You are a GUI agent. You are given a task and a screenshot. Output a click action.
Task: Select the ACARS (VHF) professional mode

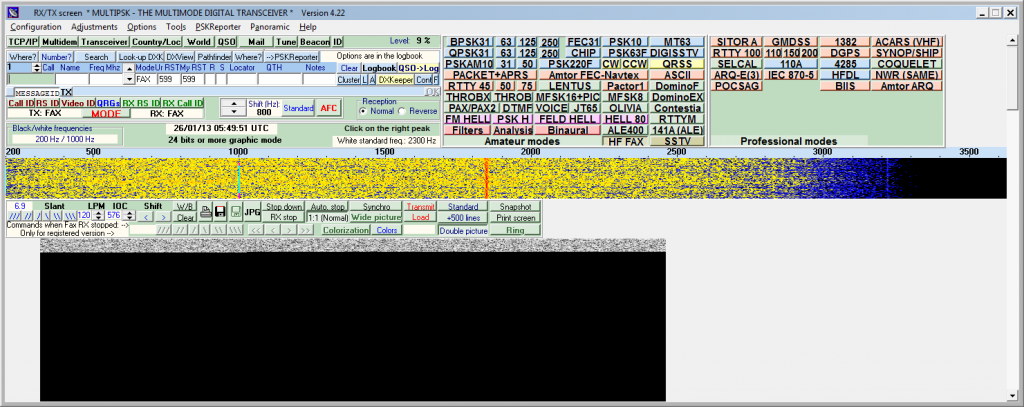[909, 42]
